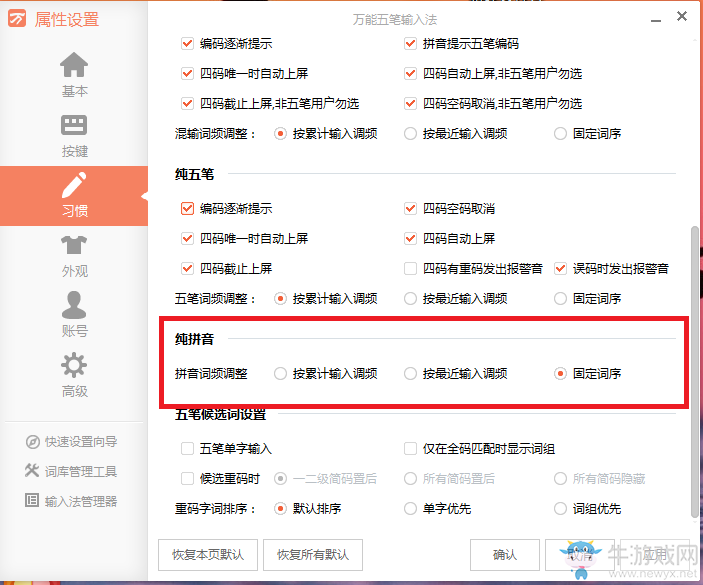The height and width of the screenshot is (585, 703).
Task: Enable 五笔单字输入 checkbox
Action: pyautogui.click(x=187, y=449)
